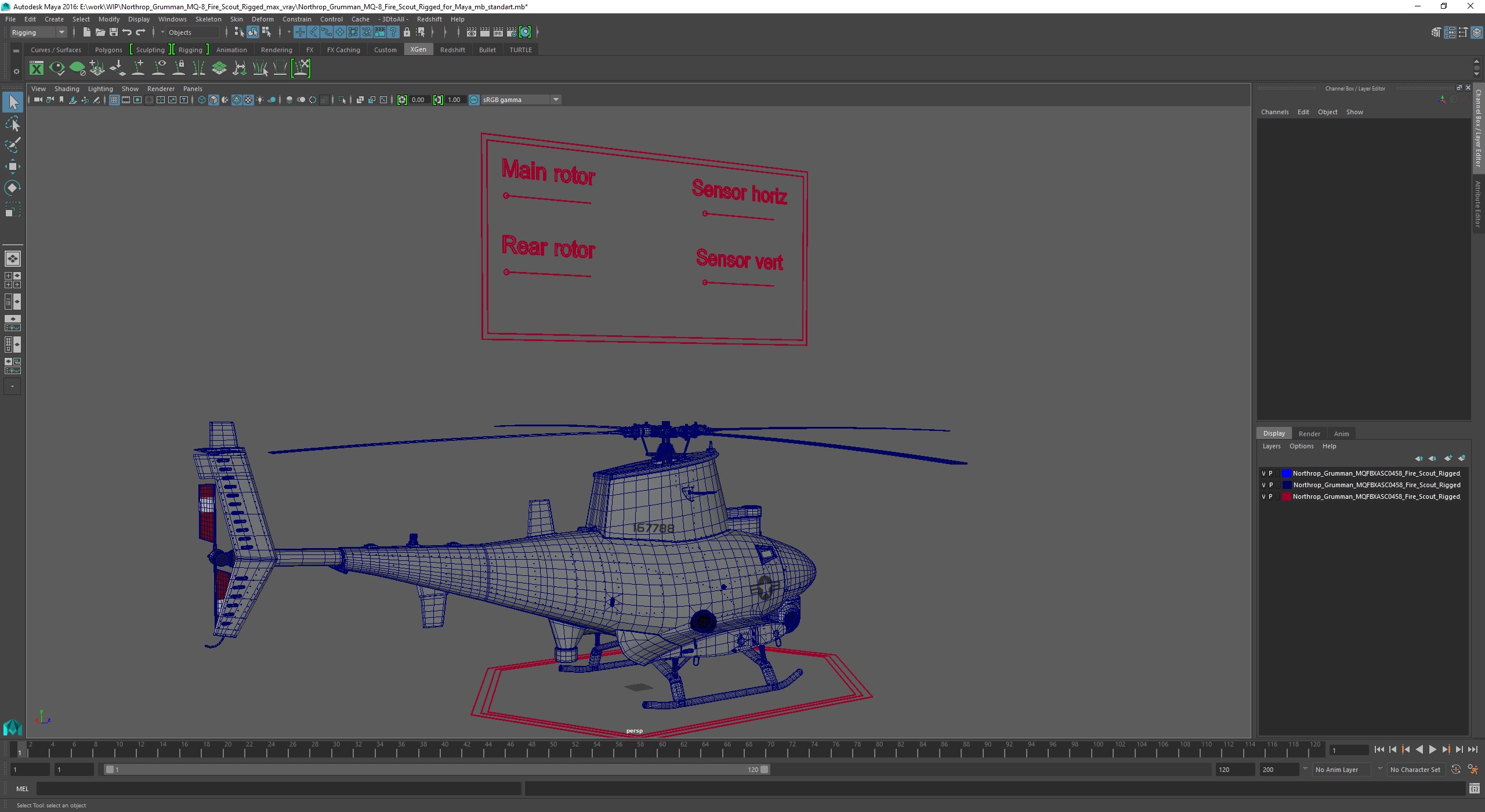
Task: Select the Rotate tool
Action: [x=12, y=188]
